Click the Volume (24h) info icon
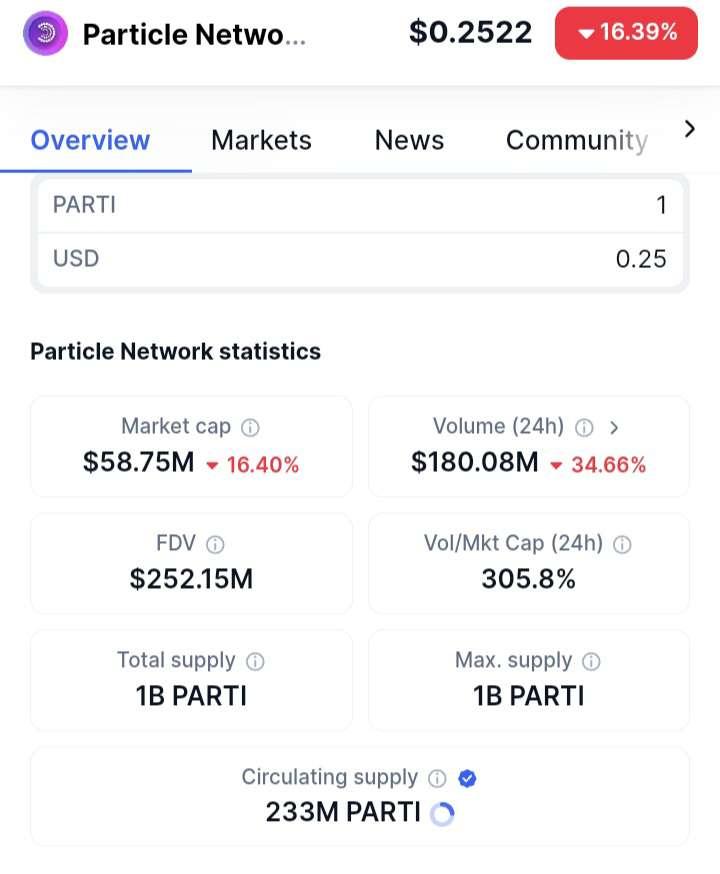Screen dimensions: 720x874 585,428
